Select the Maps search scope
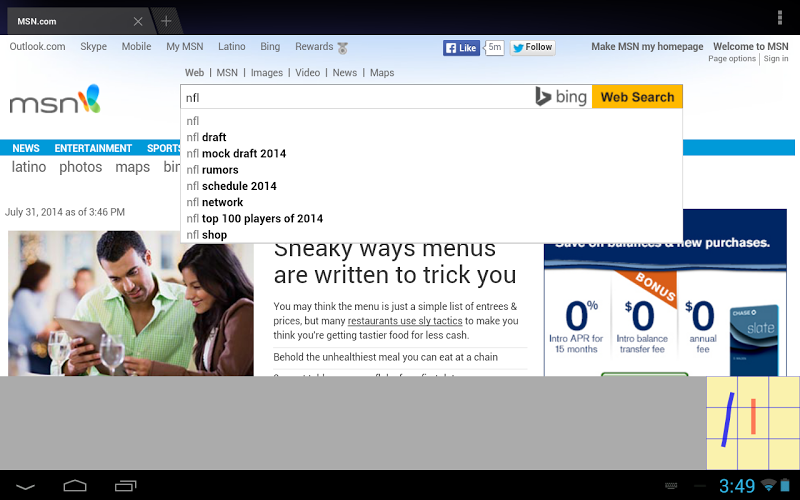 click(382, 72)
